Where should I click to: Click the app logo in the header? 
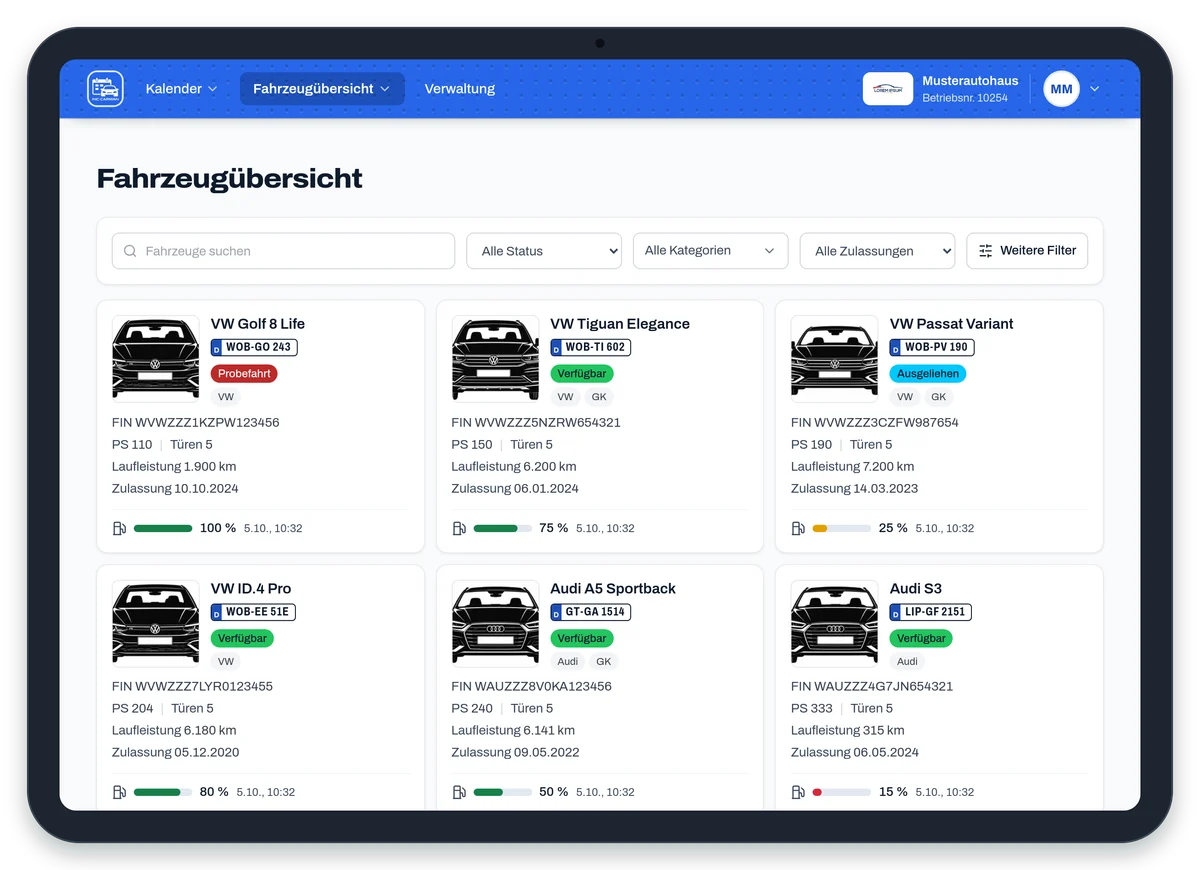tap(105, 89)
